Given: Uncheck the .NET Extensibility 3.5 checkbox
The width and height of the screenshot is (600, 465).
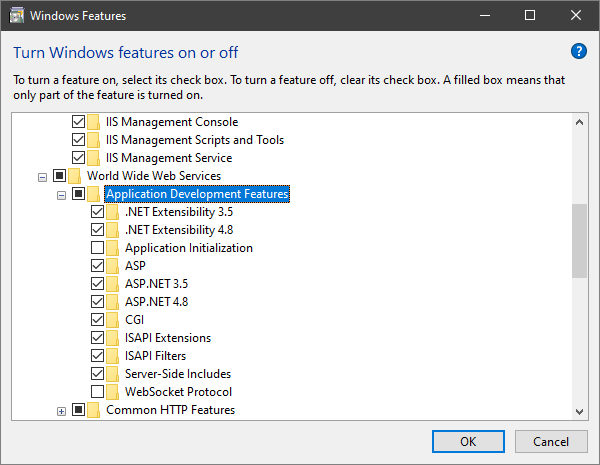Looking at the screenshot, I should pos(98,212).
